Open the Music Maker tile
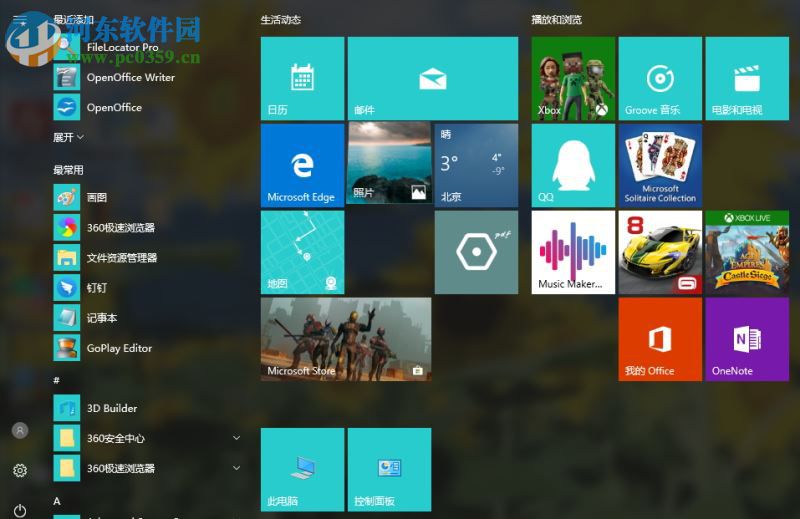 point(573,253)
